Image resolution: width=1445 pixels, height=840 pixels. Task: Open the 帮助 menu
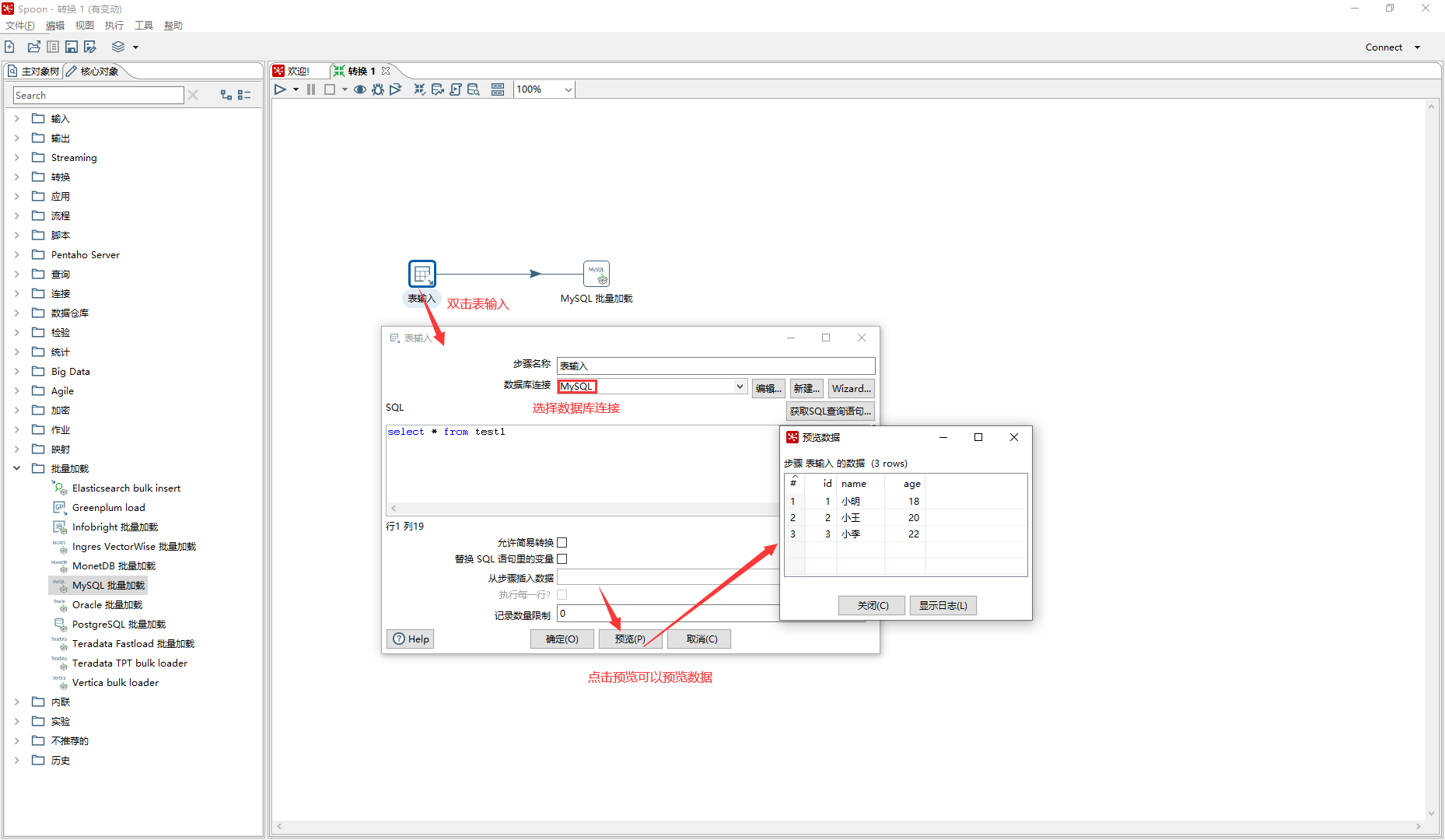173,26
